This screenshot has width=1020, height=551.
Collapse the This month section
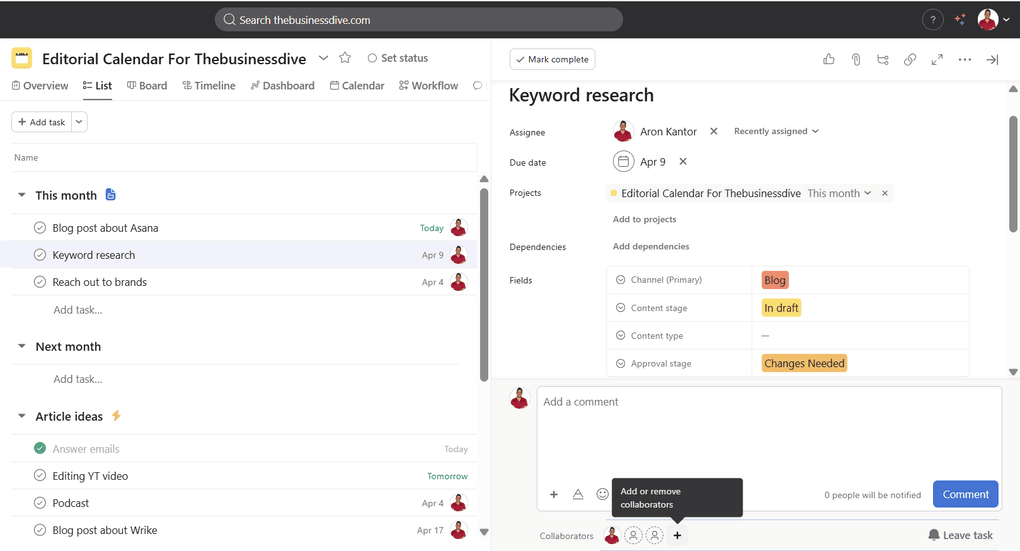pyautogui.click(x=21, y=195)
